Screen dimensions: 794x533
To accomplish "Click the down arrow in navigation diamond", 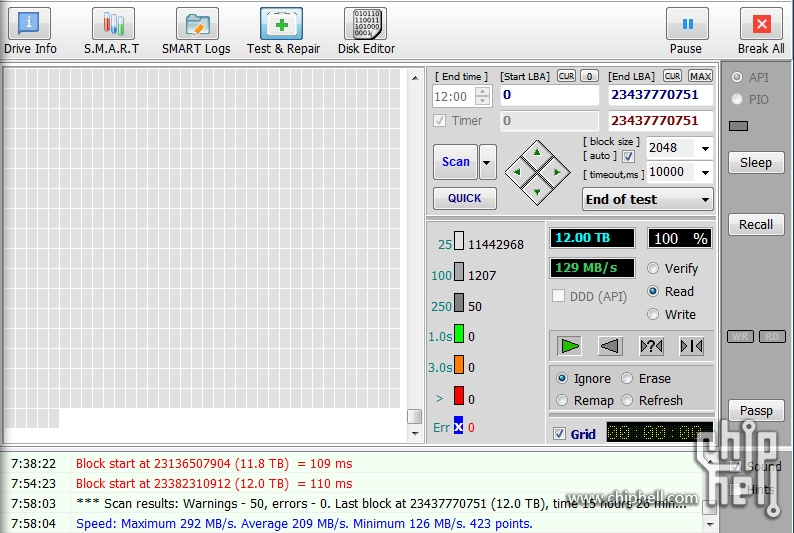I will (x=537, y=192).
